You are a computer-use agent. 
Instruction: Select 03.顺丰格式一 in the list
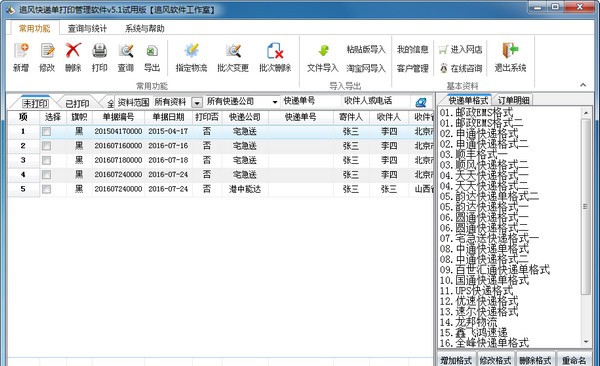(473, 155)
